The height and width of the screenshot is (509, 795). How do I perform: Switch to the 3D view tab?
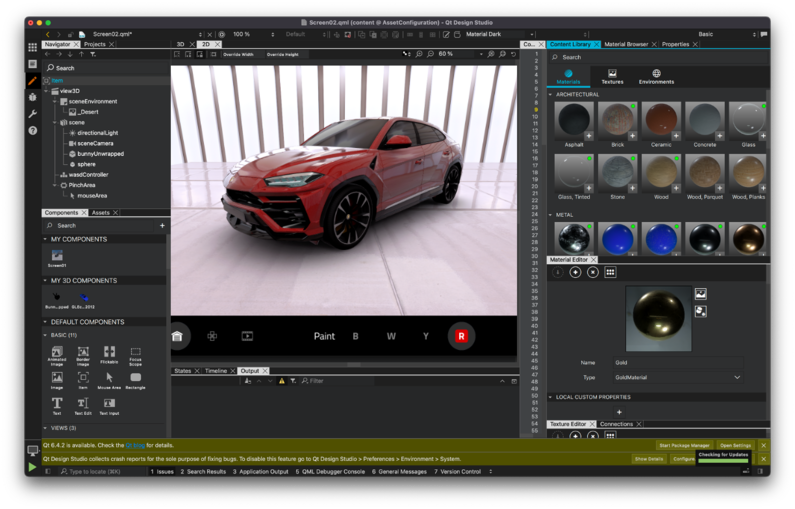pyautogui.click(x=180, y=45)
